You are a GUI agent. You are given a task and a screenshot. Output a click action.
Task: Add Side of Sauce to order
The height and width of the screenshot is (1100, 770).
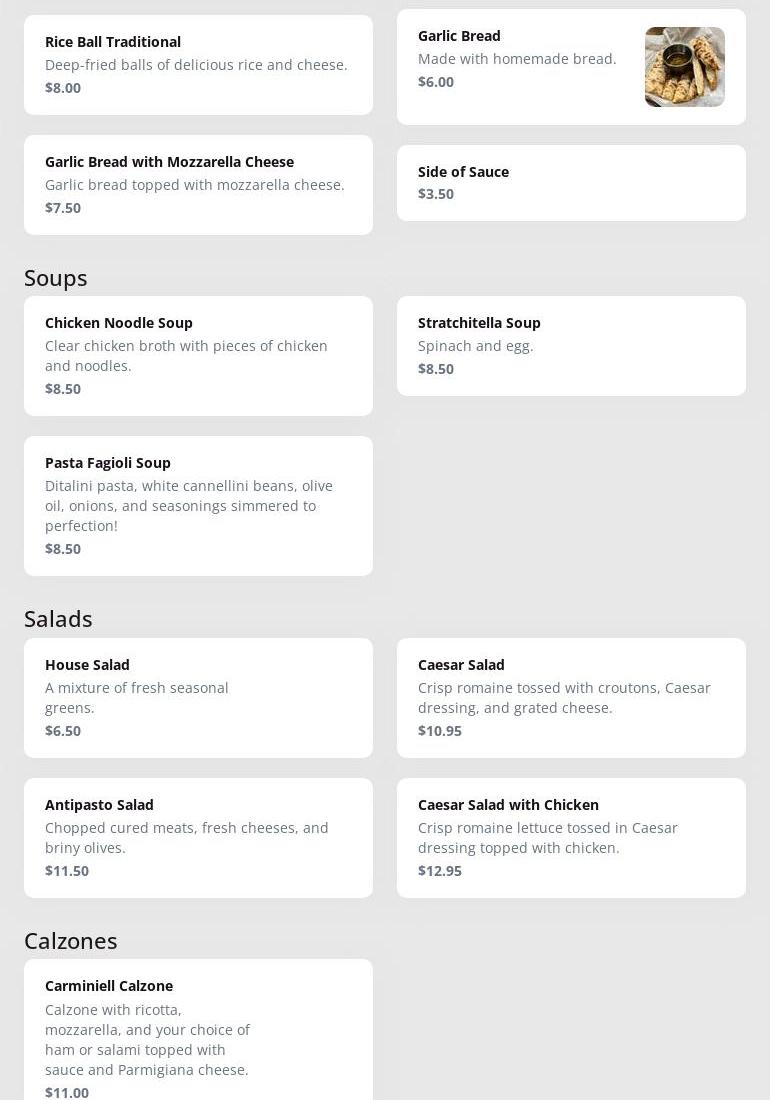(x=571, y=183)
